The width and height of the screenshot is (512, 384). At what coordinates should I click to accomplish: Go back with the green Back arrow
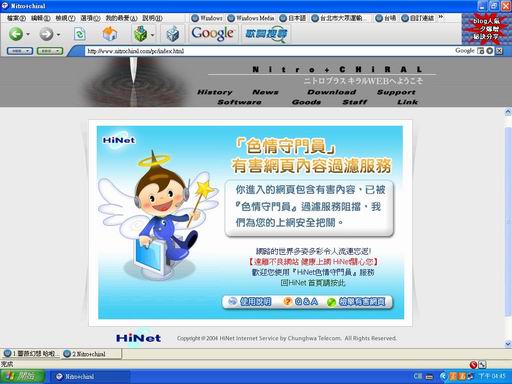16,34
